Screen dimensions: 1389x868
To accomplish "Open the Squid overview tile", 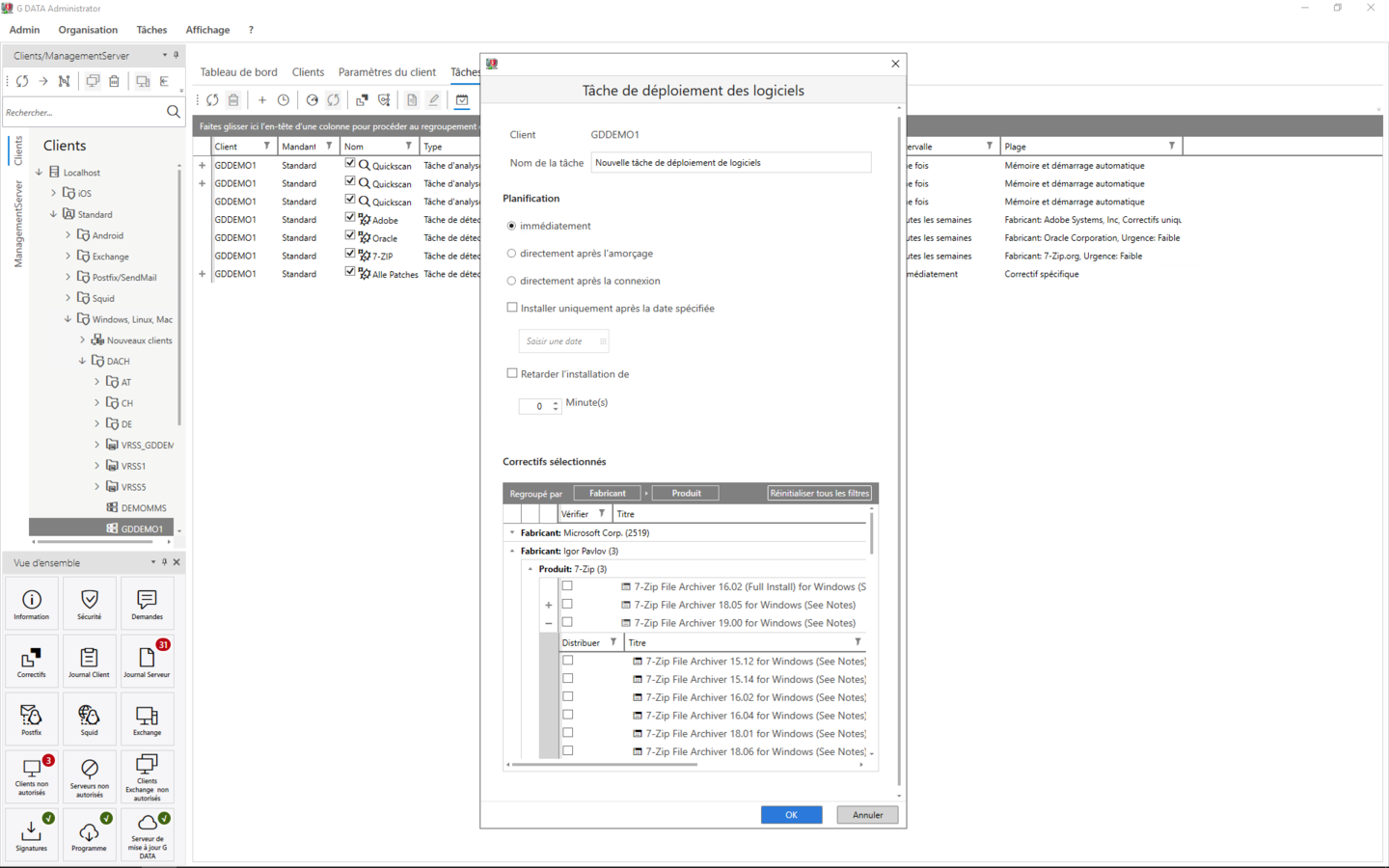I will [90, 719].
